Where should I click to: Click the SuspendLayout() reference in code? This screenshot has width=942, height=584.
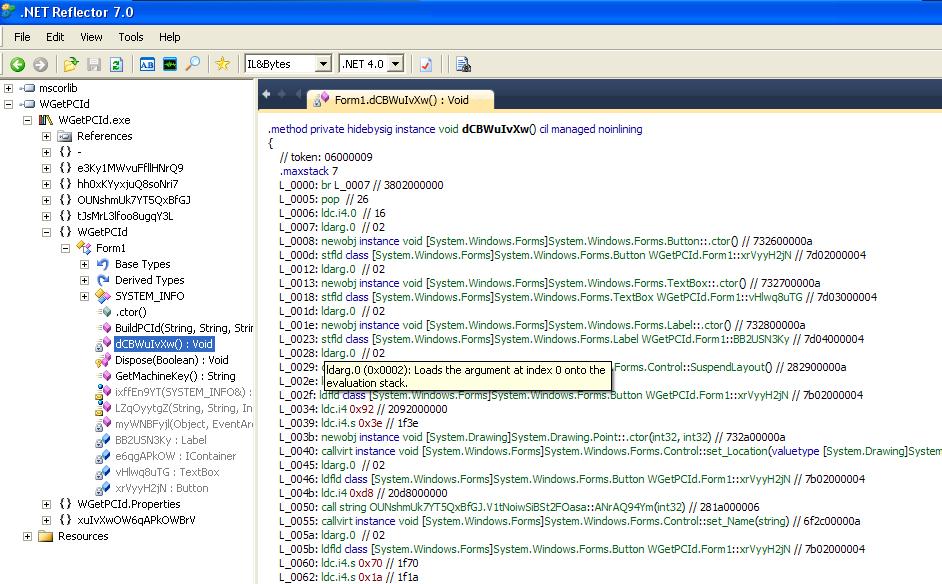click(731, 367)
